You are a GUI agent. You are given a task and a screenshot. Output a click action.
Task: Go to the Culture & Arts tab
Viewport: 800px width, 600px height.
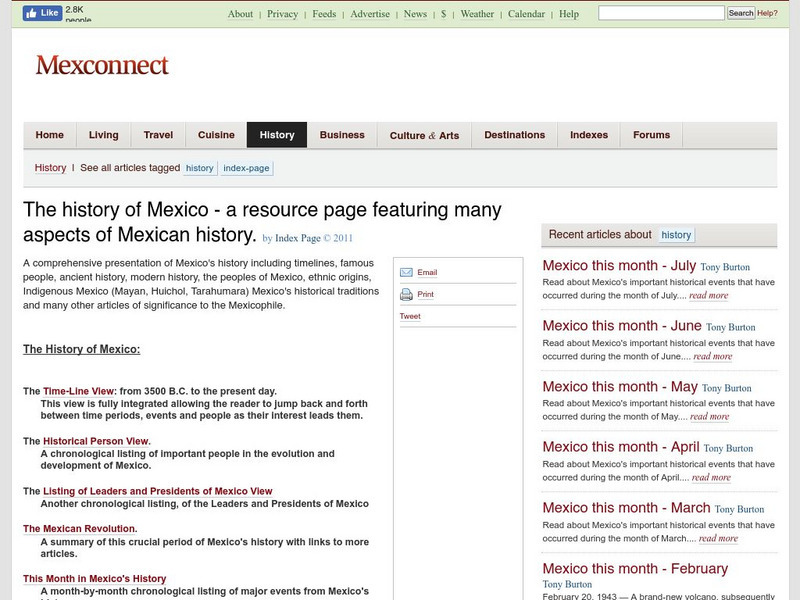(x=424, y=135)
